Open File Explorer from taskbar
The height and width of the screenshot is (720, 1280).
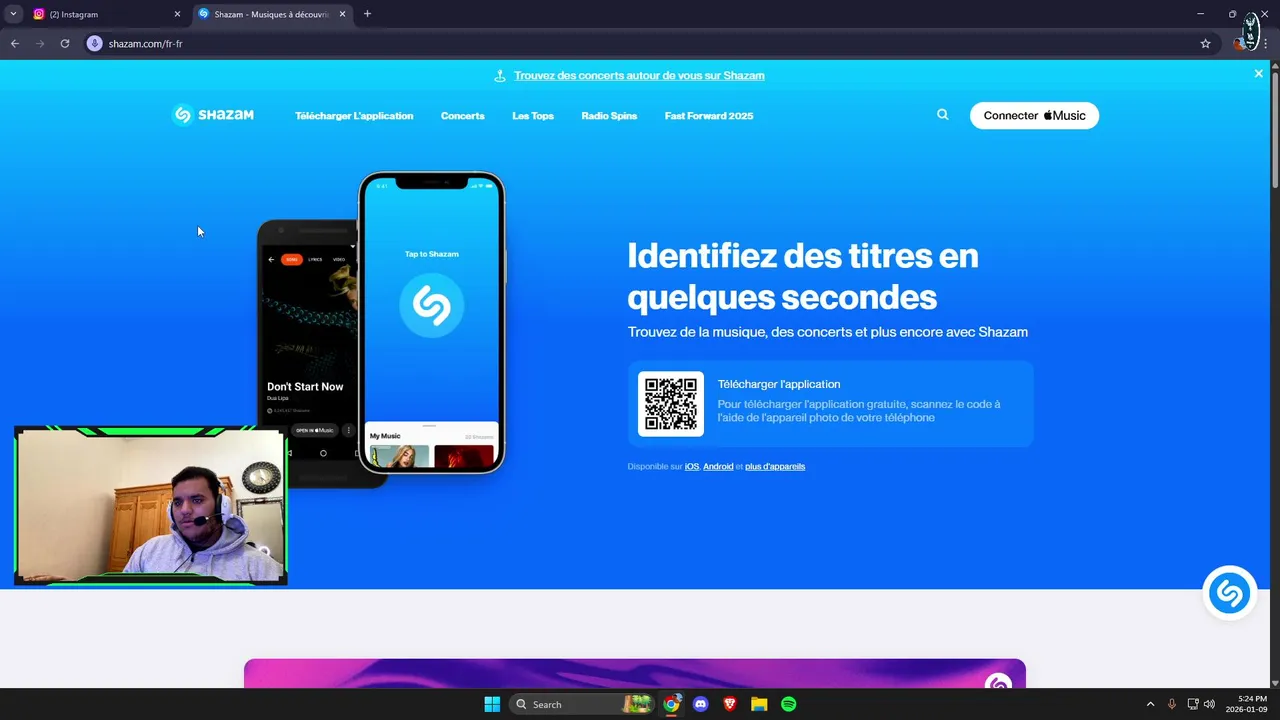(759, 704)
